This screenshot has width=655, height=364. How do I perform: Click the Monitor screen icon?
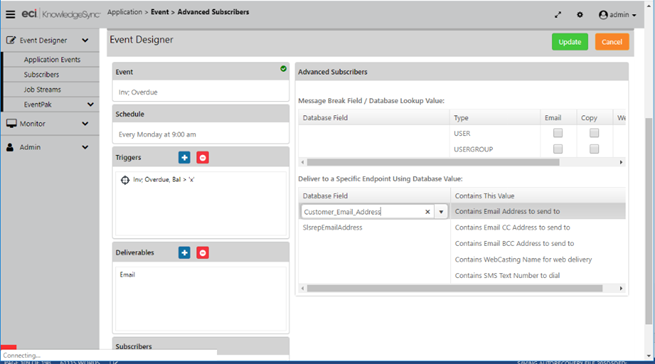pos(11,123)
